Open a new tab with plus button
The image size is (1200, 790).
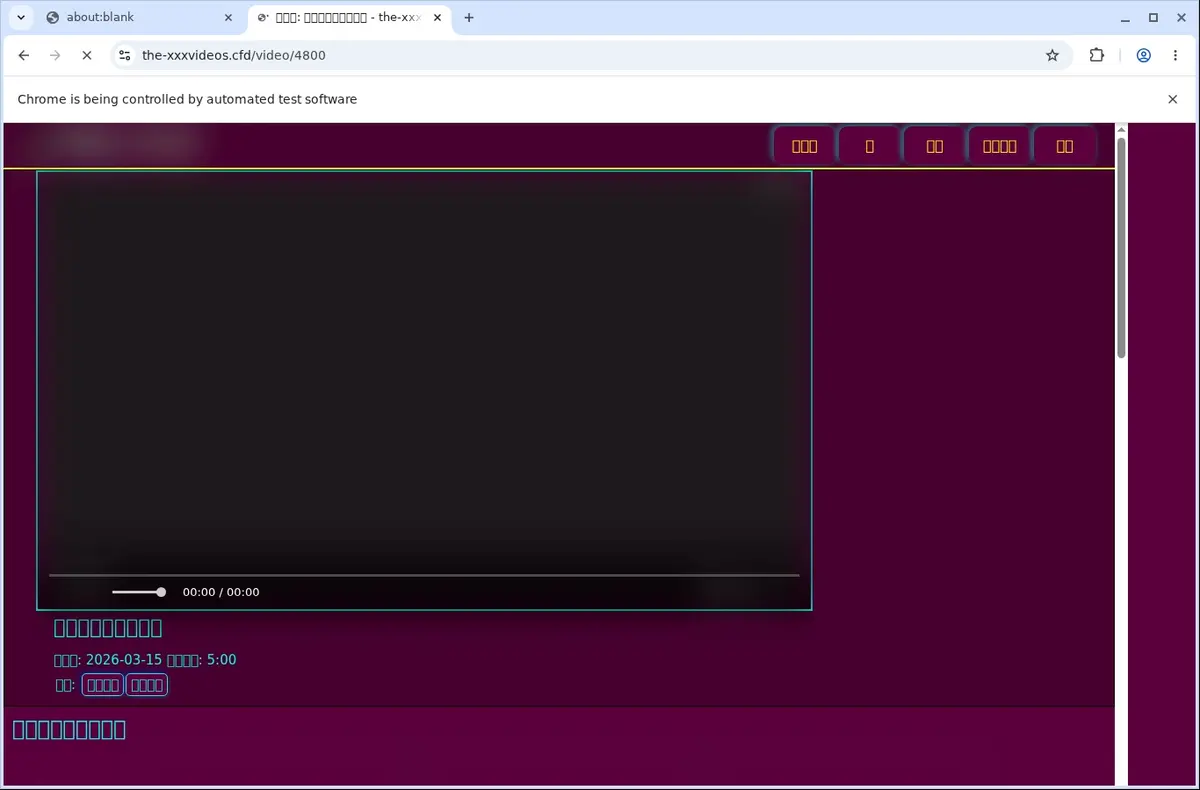(469, 17)
